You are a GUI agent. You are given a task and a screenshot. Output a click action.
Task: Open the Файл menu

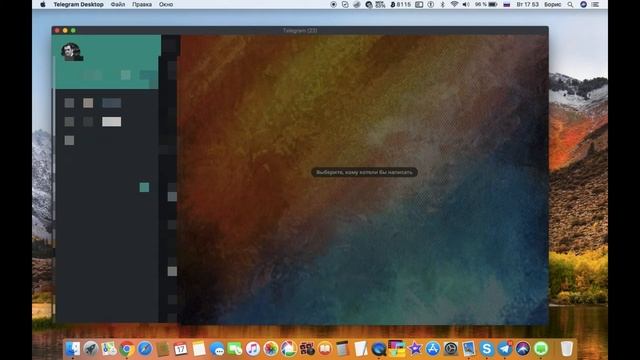pos(118,4)
